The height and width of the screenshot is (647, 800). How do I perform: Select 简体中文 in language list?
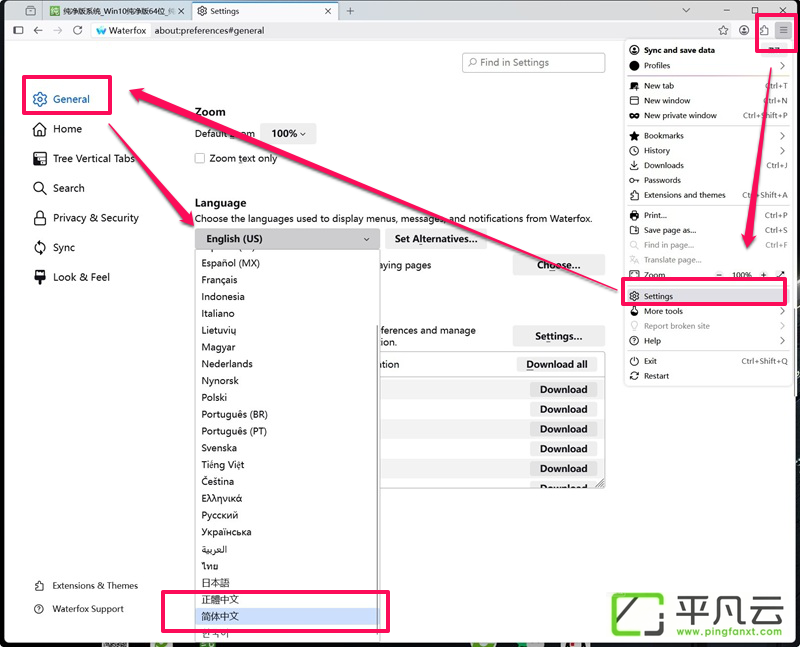point(287,616)
